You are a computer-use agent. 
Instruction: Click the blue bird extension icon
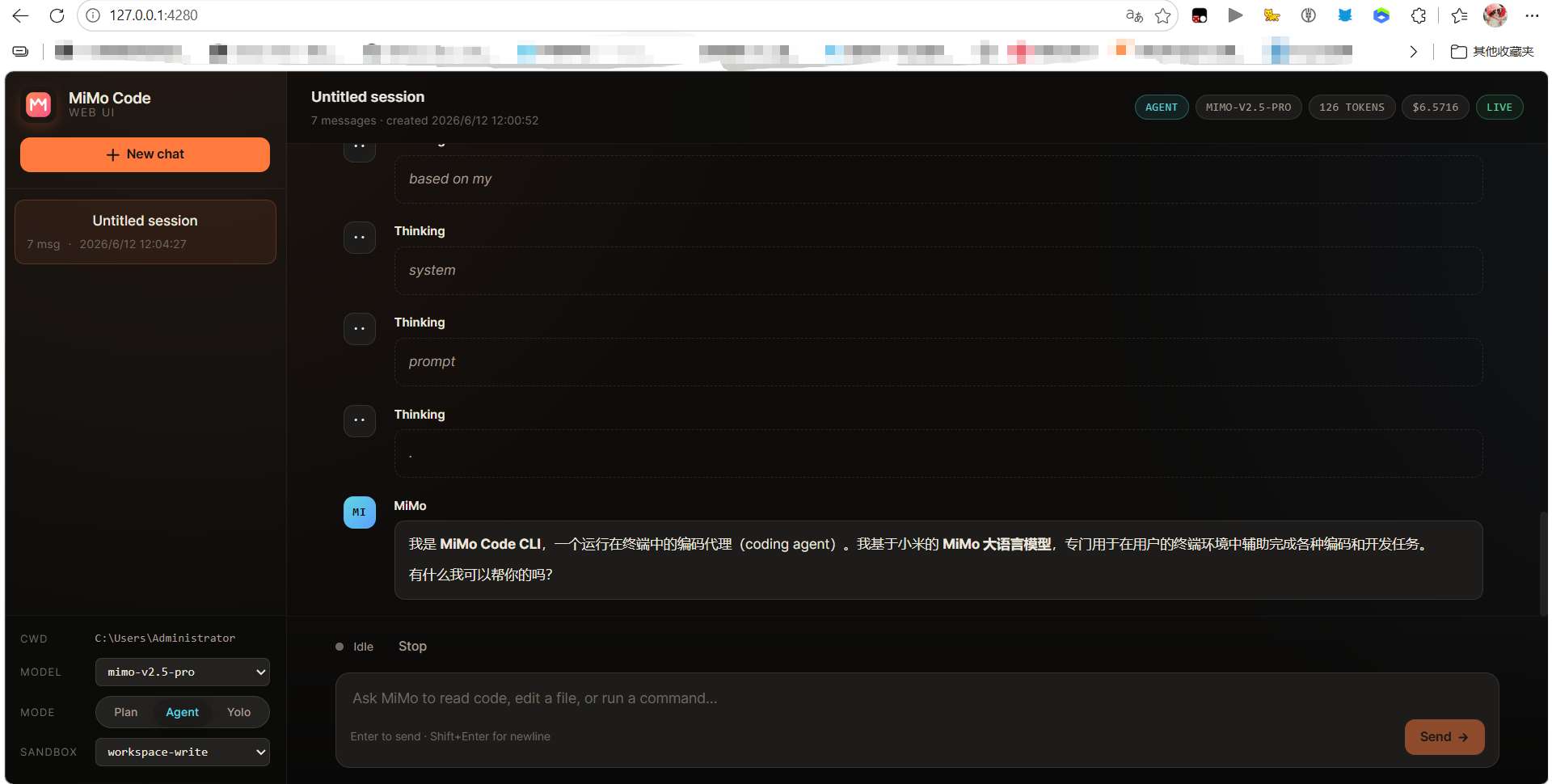tap(1345, 15)
